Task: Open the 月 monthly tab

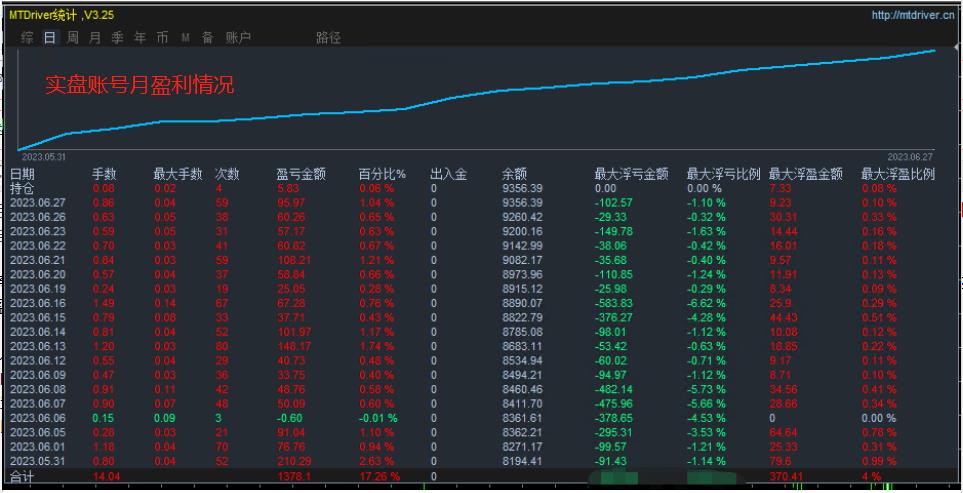Action: 95,38
